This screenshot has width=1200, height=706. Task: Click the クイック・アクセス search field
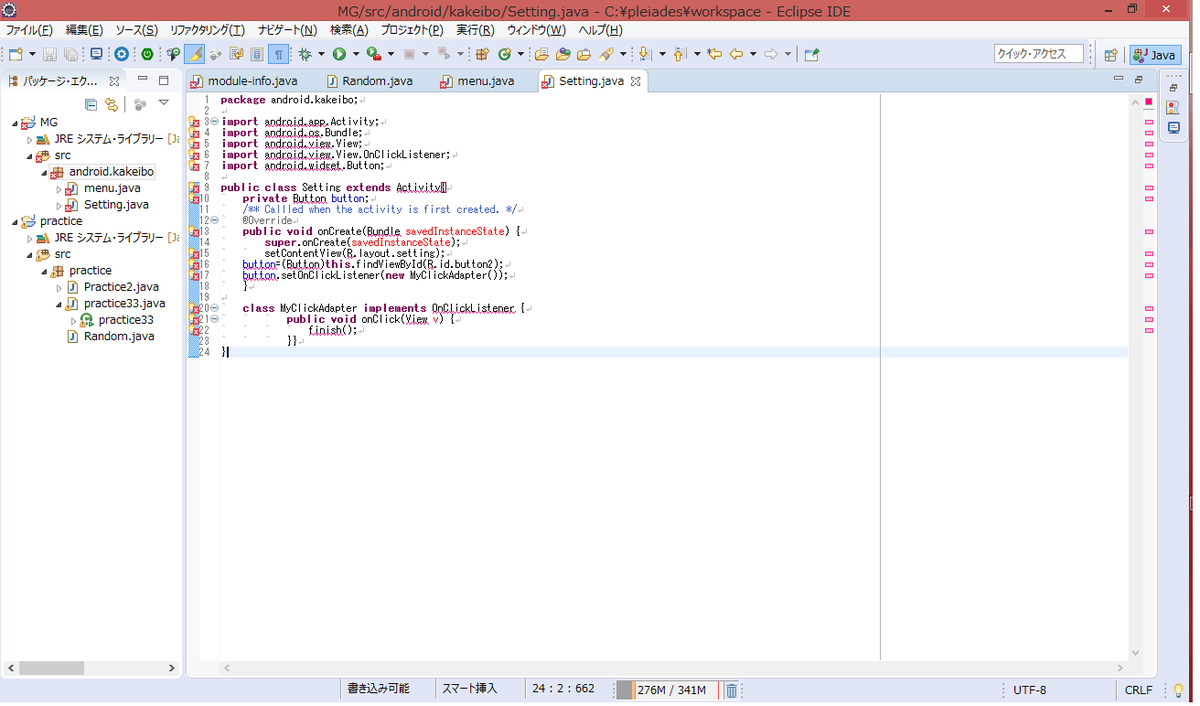[1039, 54]
